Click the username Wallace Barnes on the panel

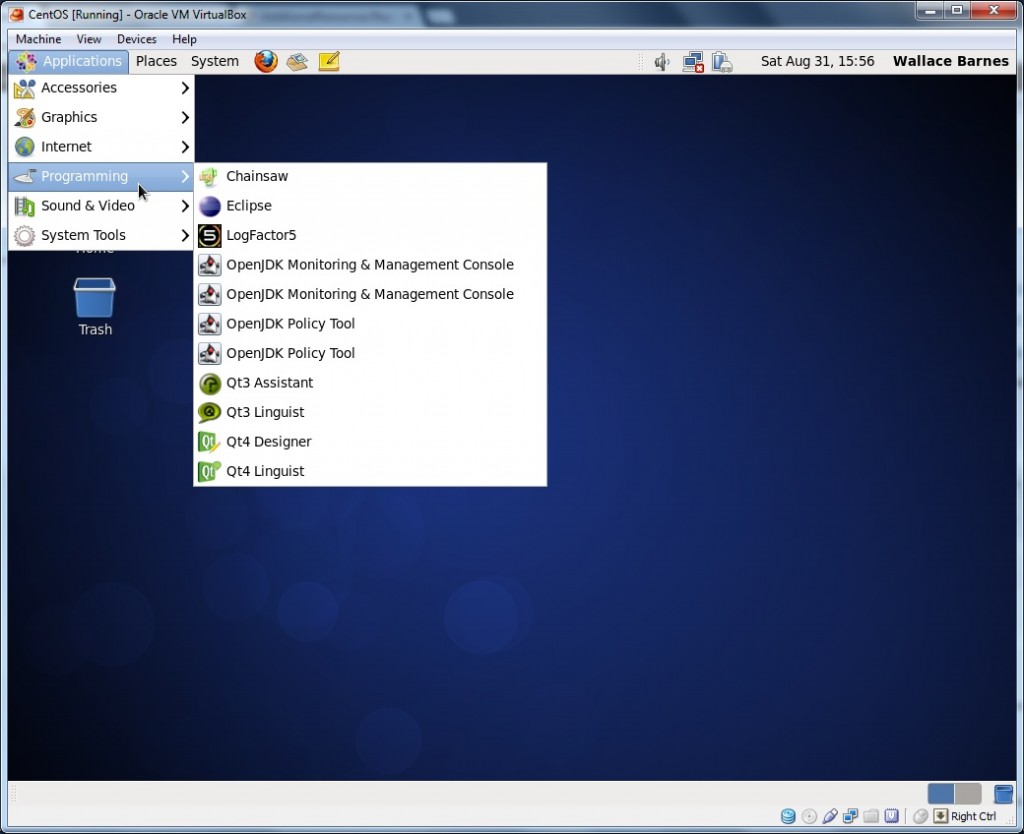[x=950, y=61]
